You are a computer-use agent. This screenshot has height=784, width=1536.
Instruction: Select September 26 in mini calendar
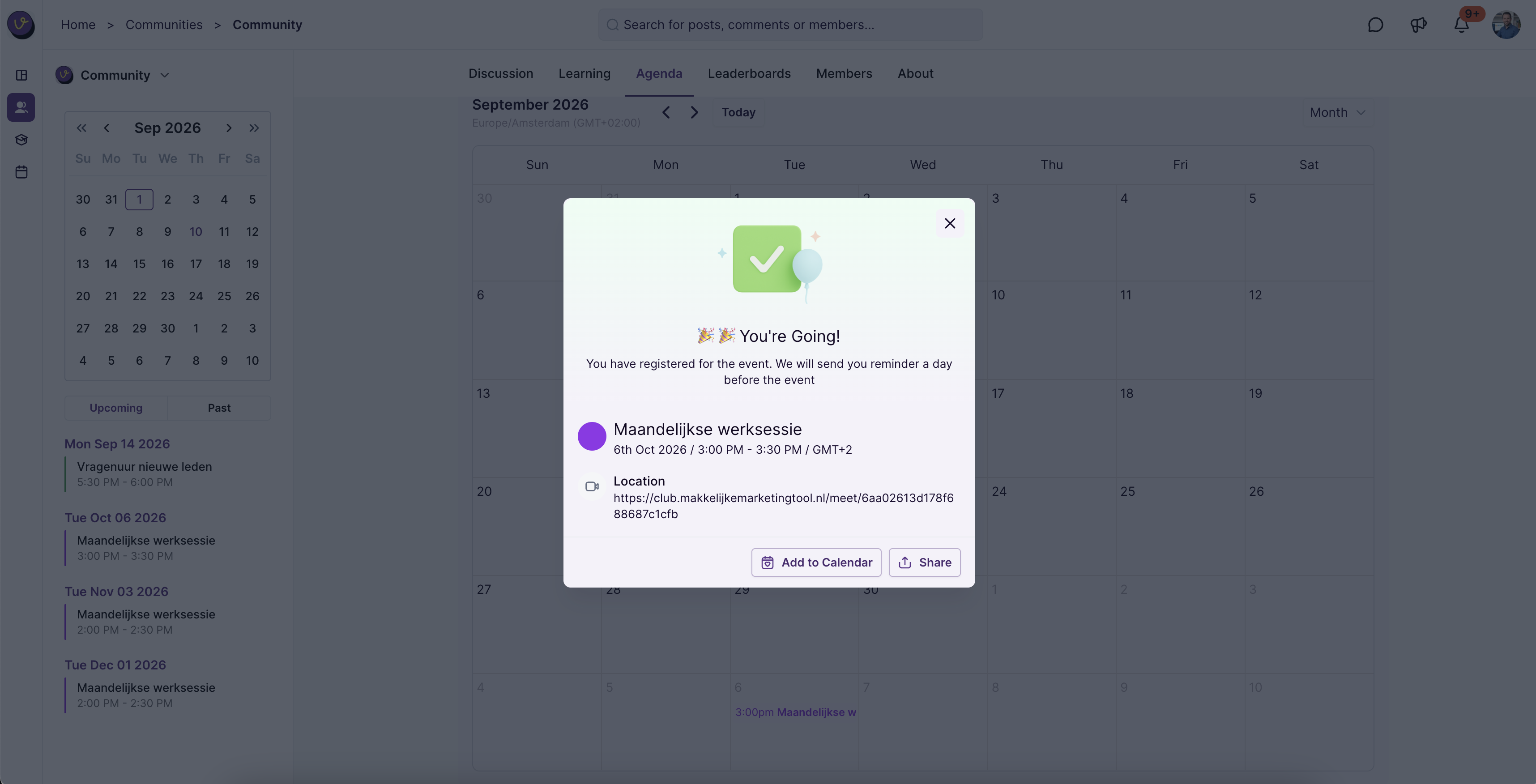[252, 296]
